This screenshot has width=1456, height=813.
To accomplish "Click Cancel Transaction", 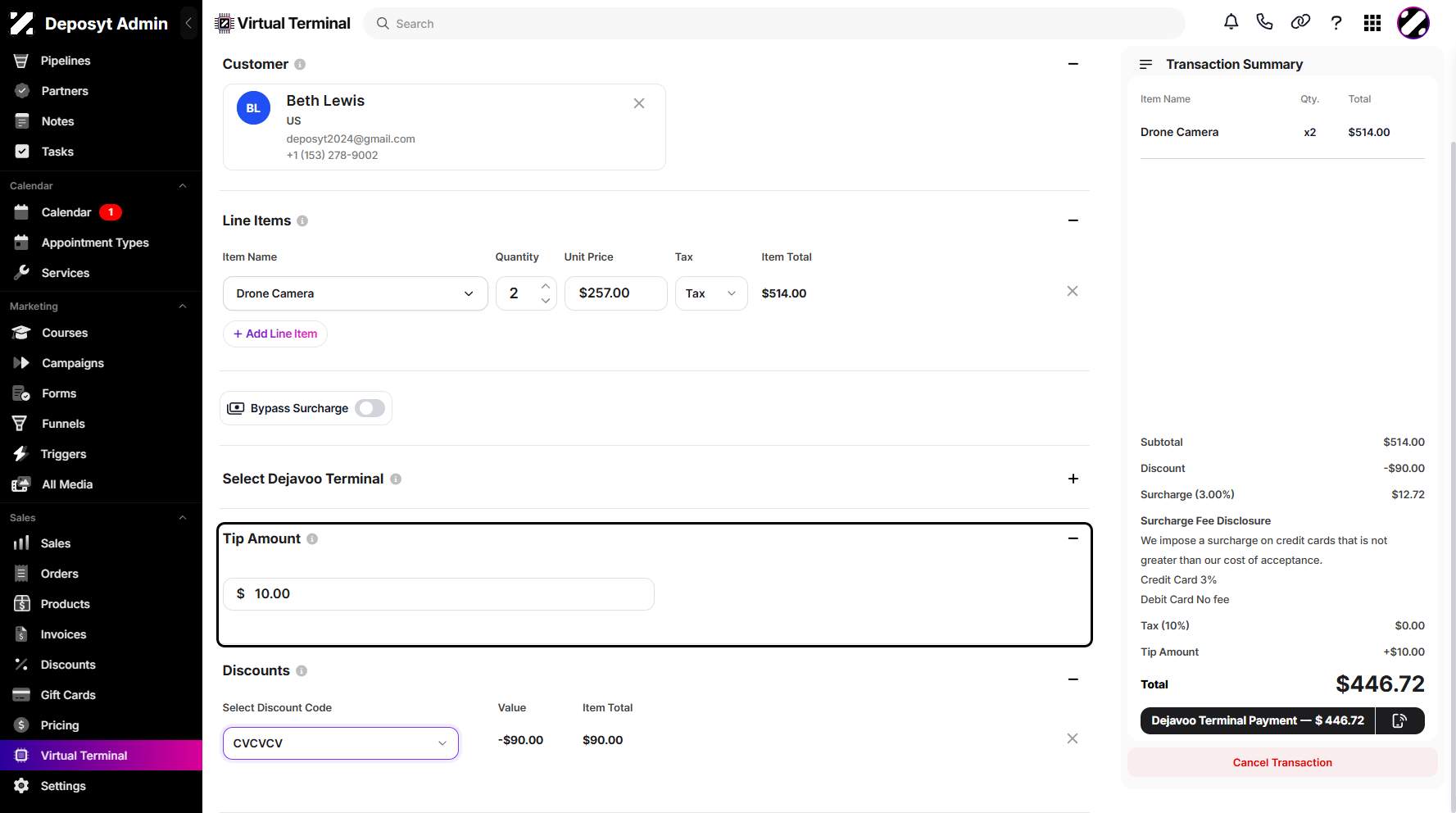I will pos(1282,762).
